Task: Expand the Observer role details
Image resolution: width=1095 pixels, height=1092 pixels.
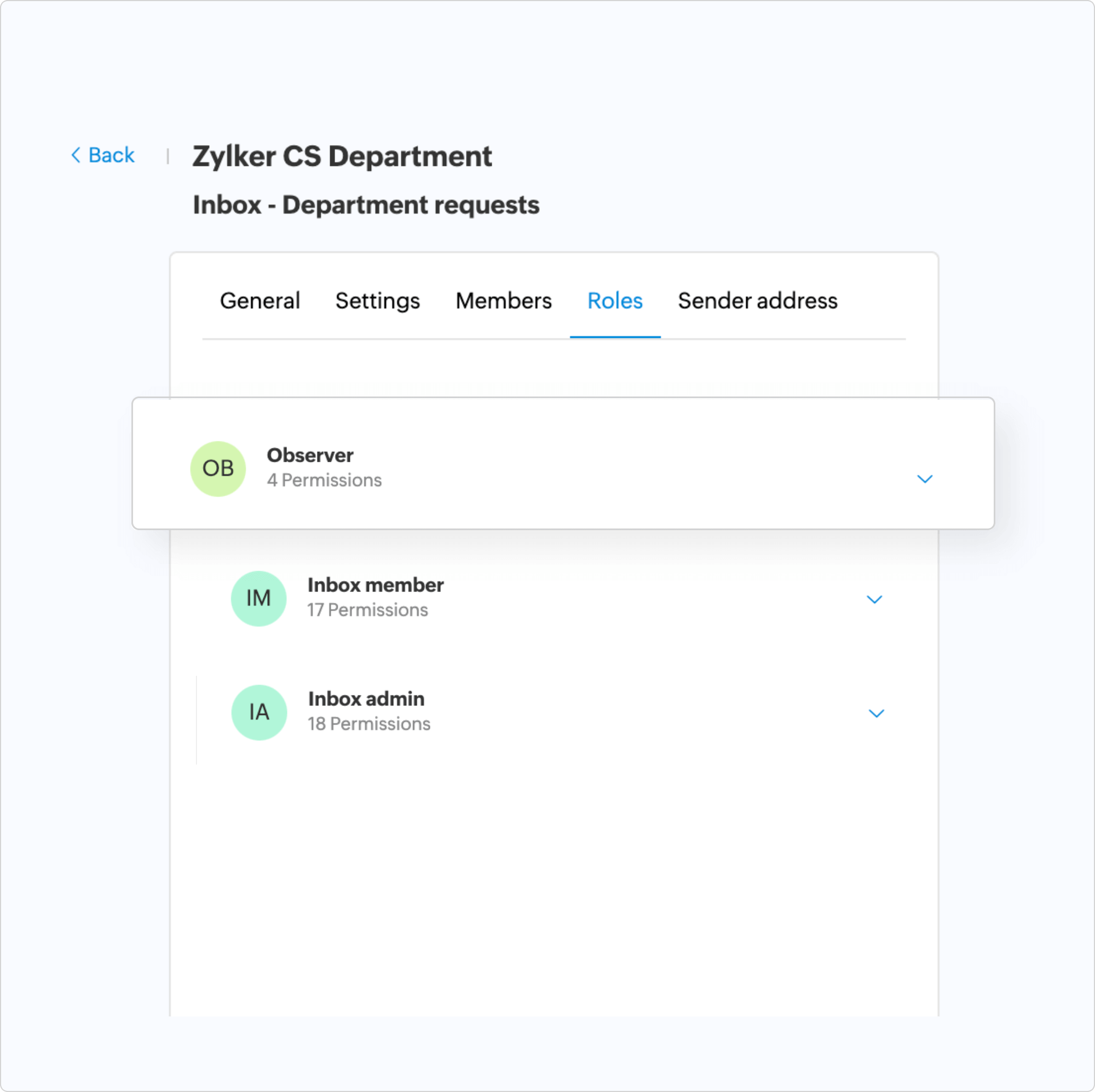Action: point(925,479)
